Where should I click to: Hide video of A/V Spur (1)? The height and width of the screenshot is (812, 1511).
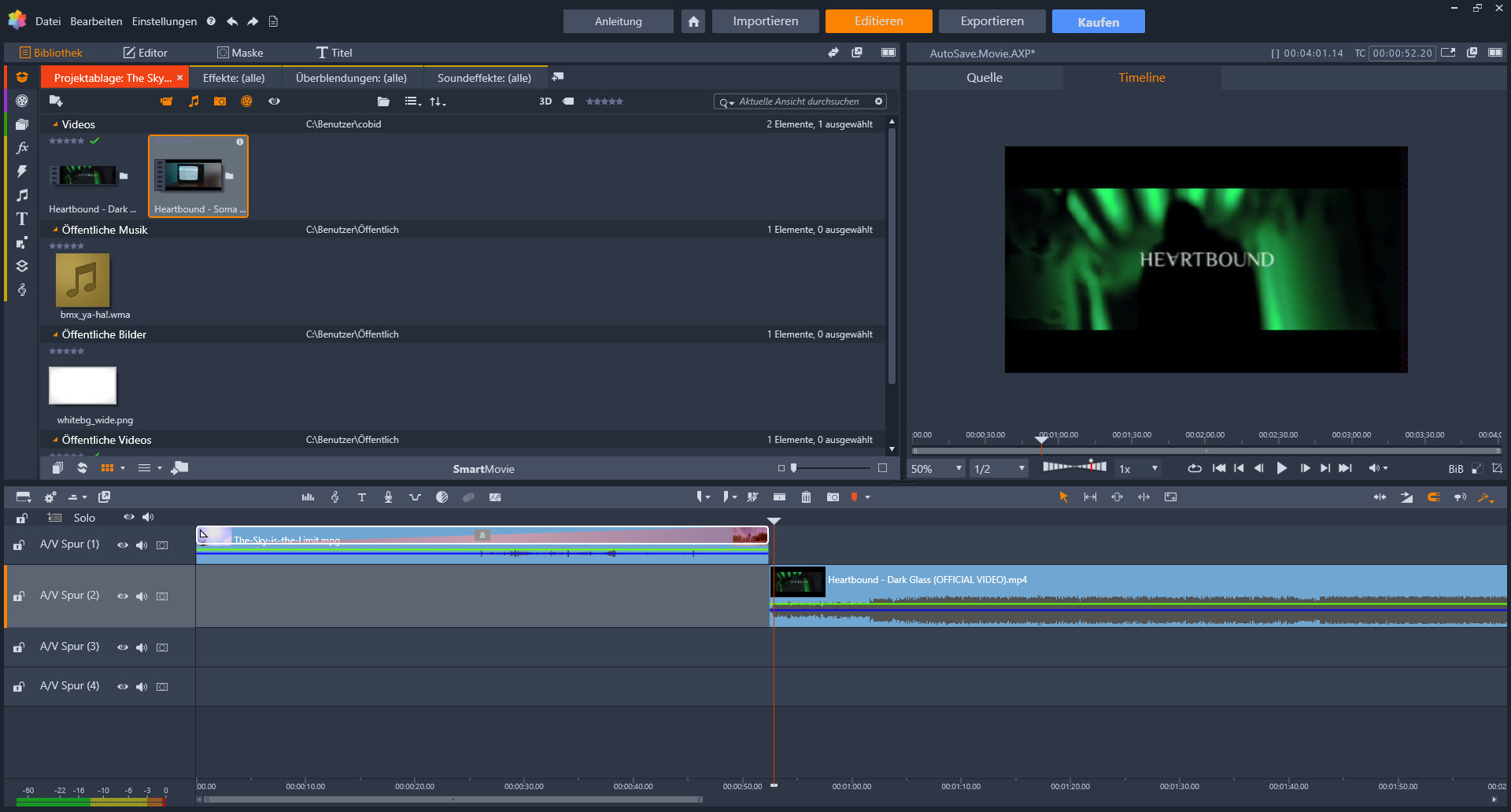[x=123, y=544]
